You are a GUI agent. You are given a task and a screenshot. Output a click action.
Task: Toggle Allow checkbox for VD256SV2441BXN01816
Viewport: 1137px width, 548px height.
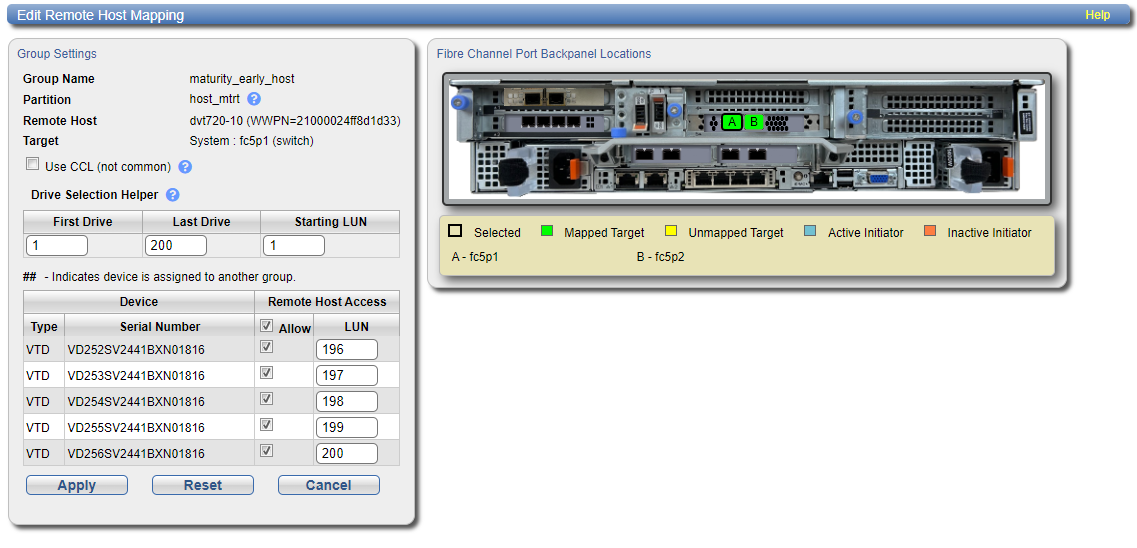pos(266,451)
